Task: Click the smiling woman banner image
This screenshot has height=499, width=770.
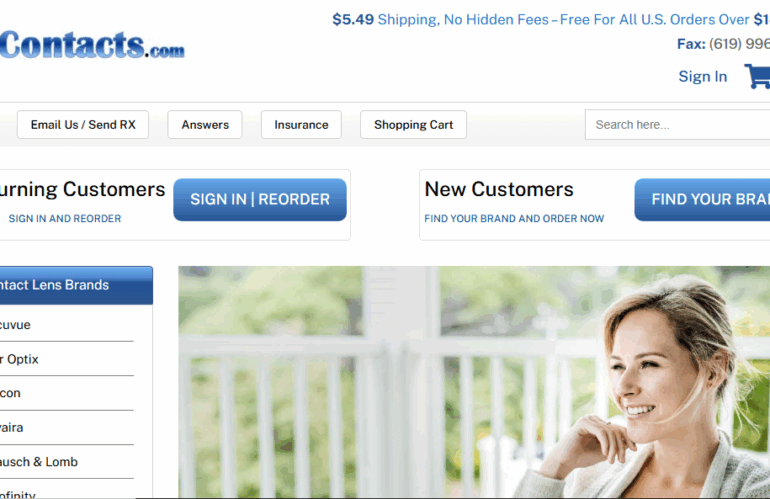Action: pos(474,382)
